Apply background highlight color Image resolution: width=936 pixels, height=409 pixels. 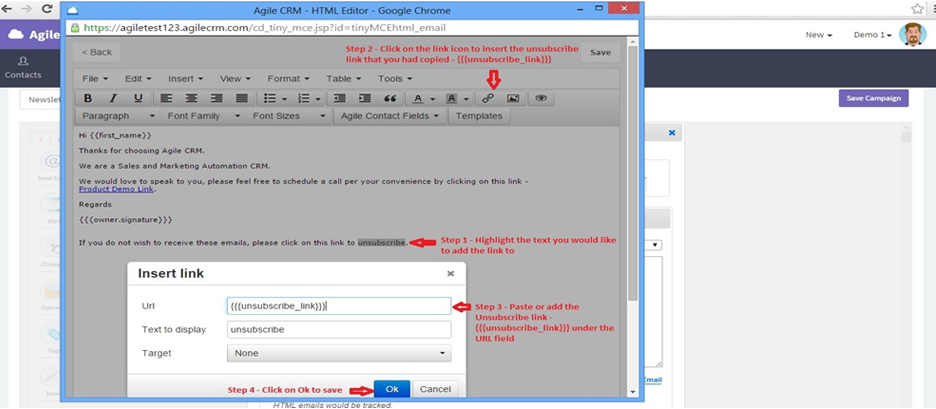pos(452,99)
